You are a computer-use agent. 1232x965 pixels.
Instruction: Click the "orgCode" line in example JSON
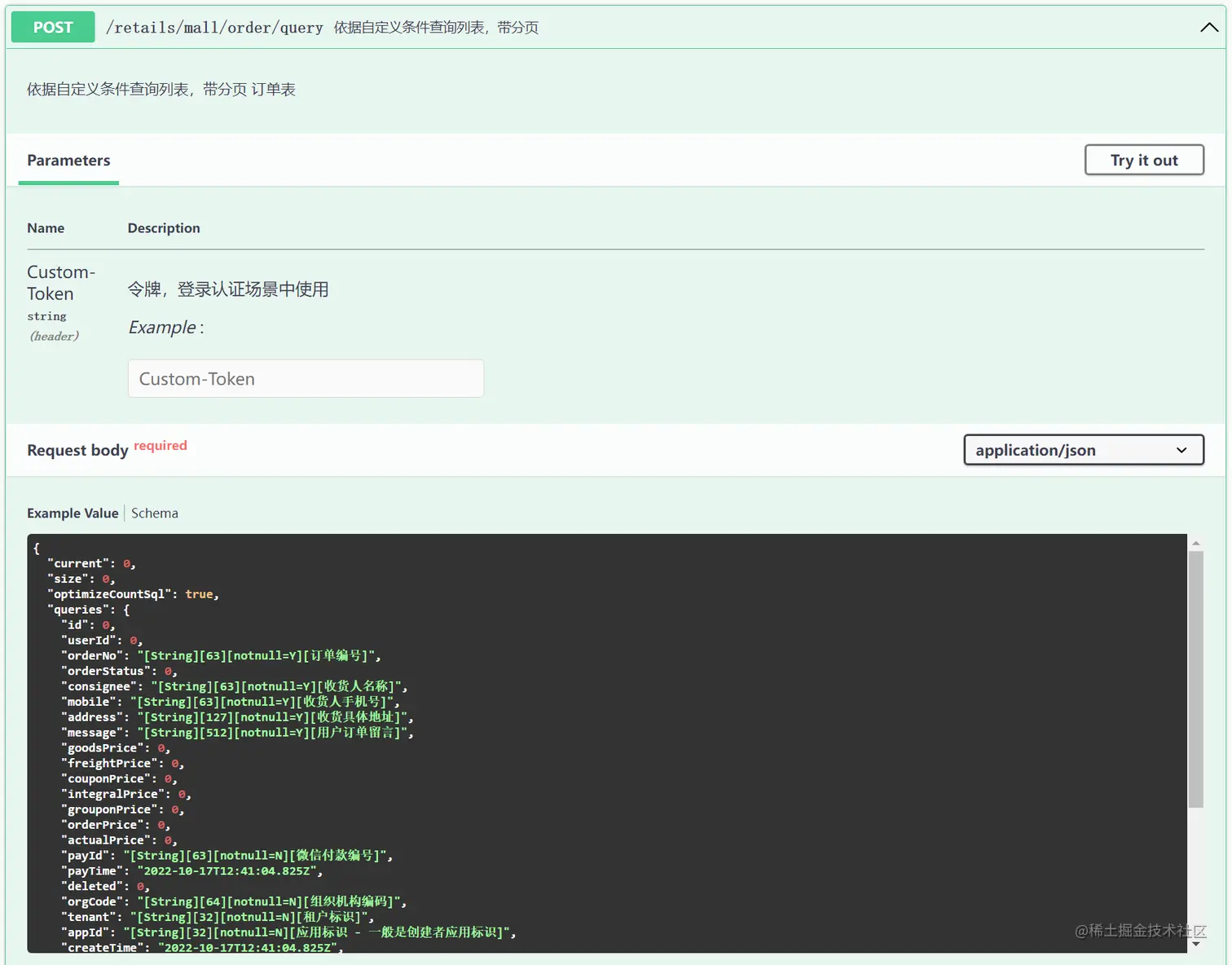(x=234, y=901)
